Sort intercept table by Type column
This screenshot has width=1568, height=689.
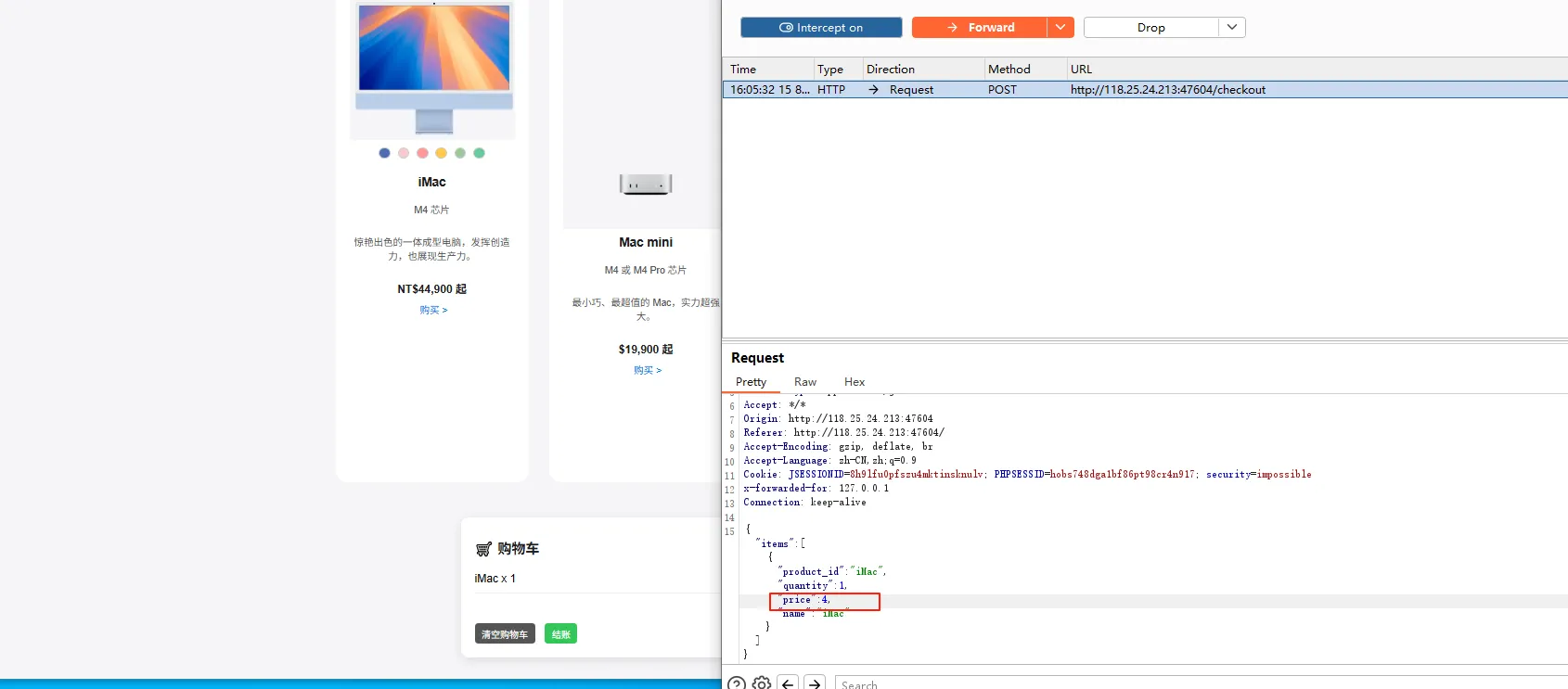(x=830, y=70)
